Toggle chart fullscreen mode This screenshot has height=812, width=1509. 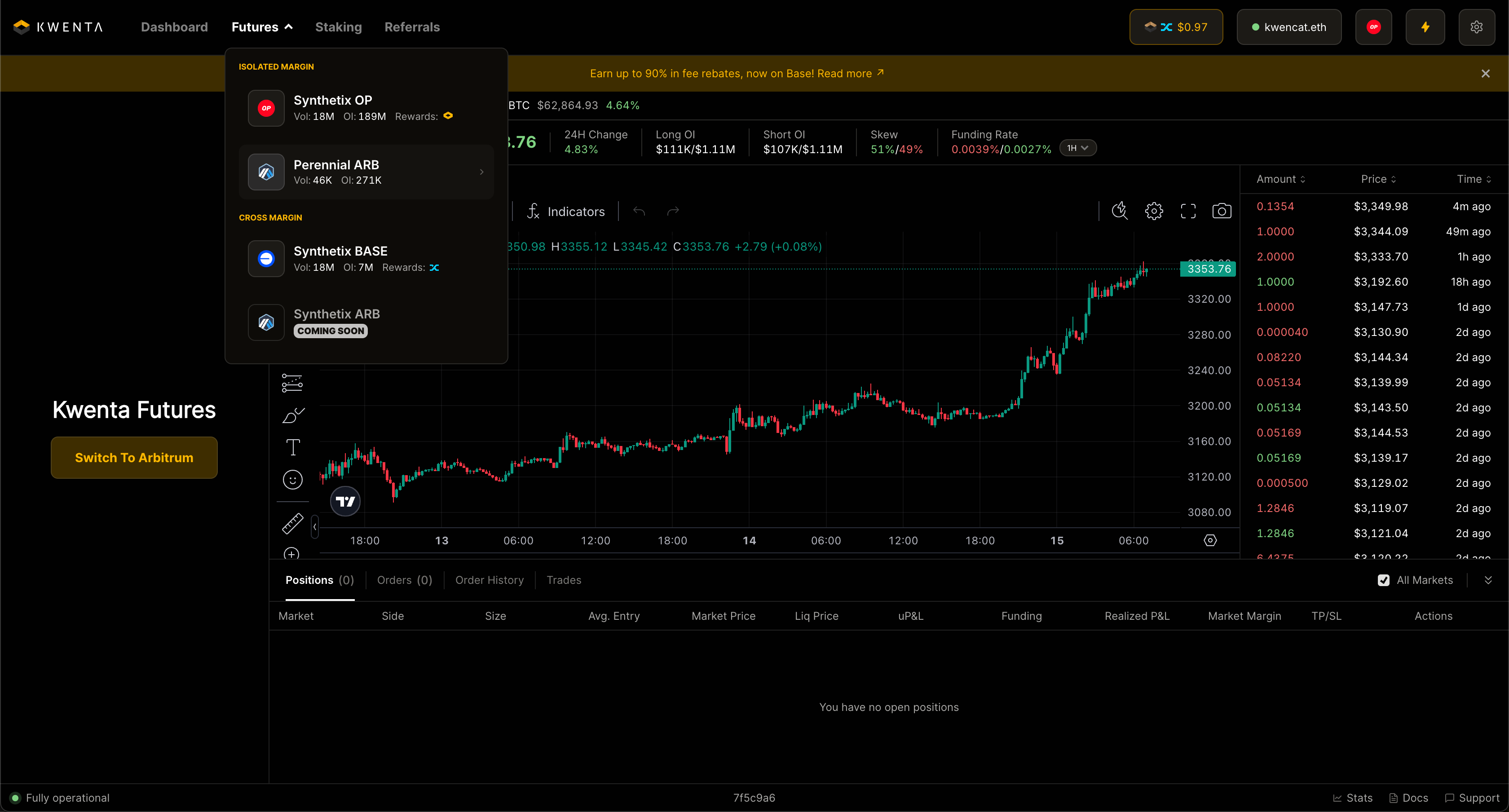pyautogui.click(x=1188, y=211)
